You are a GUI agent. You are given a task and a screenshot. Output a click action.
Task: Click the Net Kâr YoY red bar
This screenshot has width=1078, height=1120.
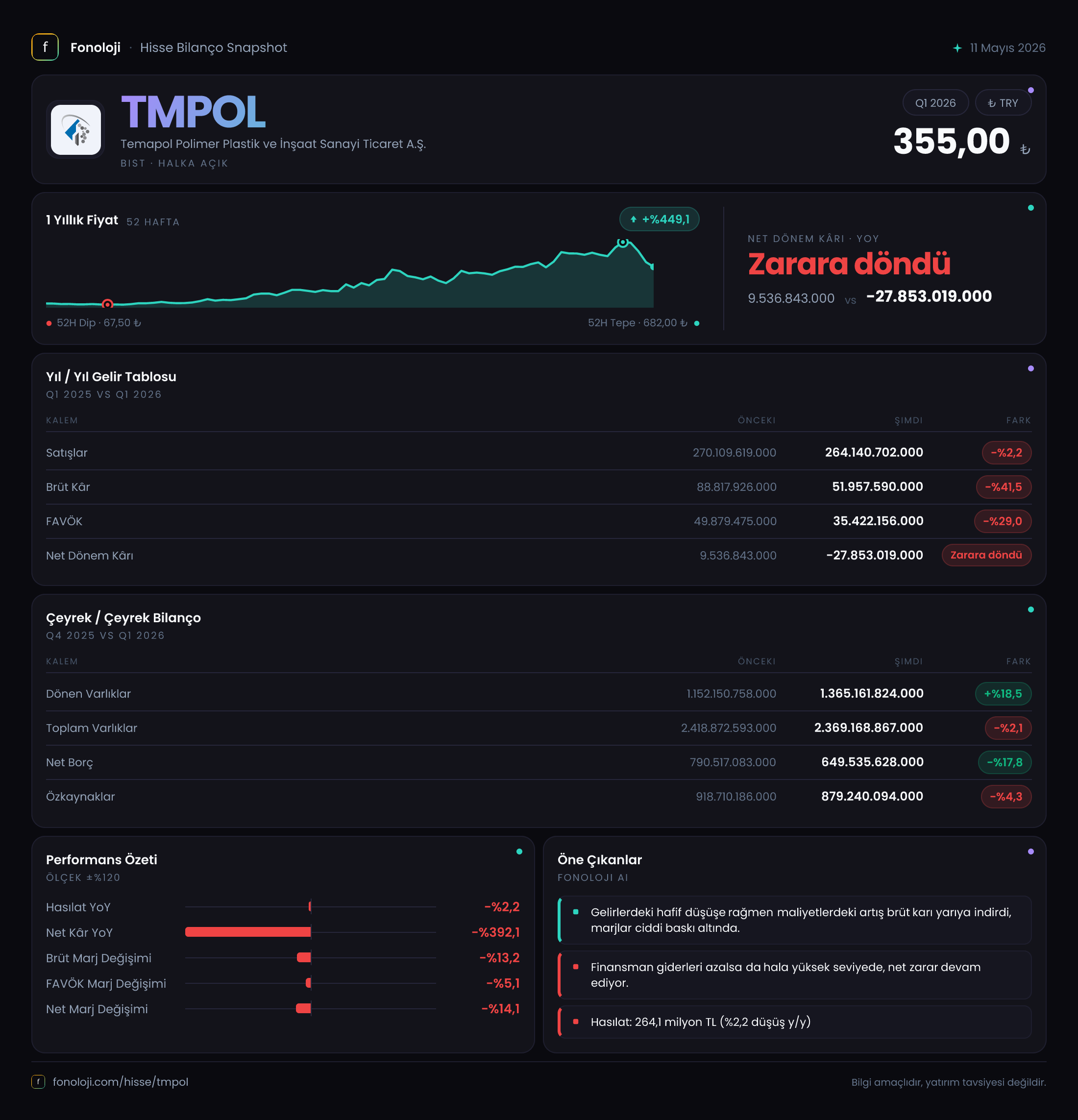tap(248, 932)
